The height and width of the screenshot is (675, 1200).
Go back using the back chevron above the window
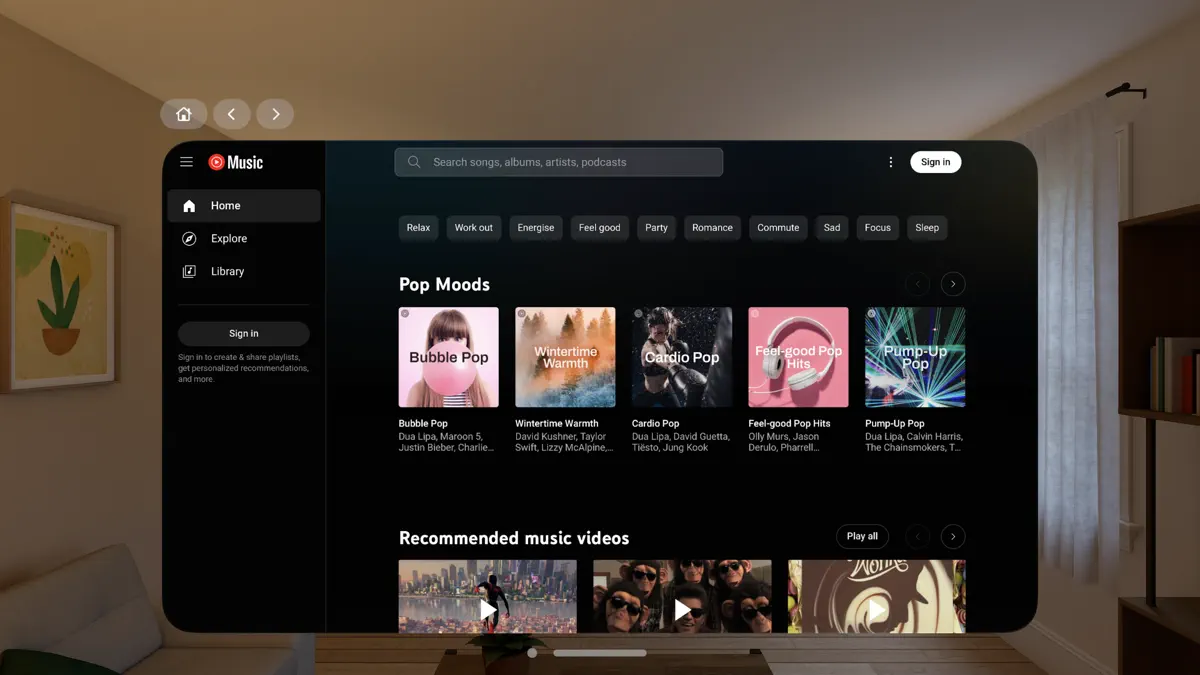(231, 113)
